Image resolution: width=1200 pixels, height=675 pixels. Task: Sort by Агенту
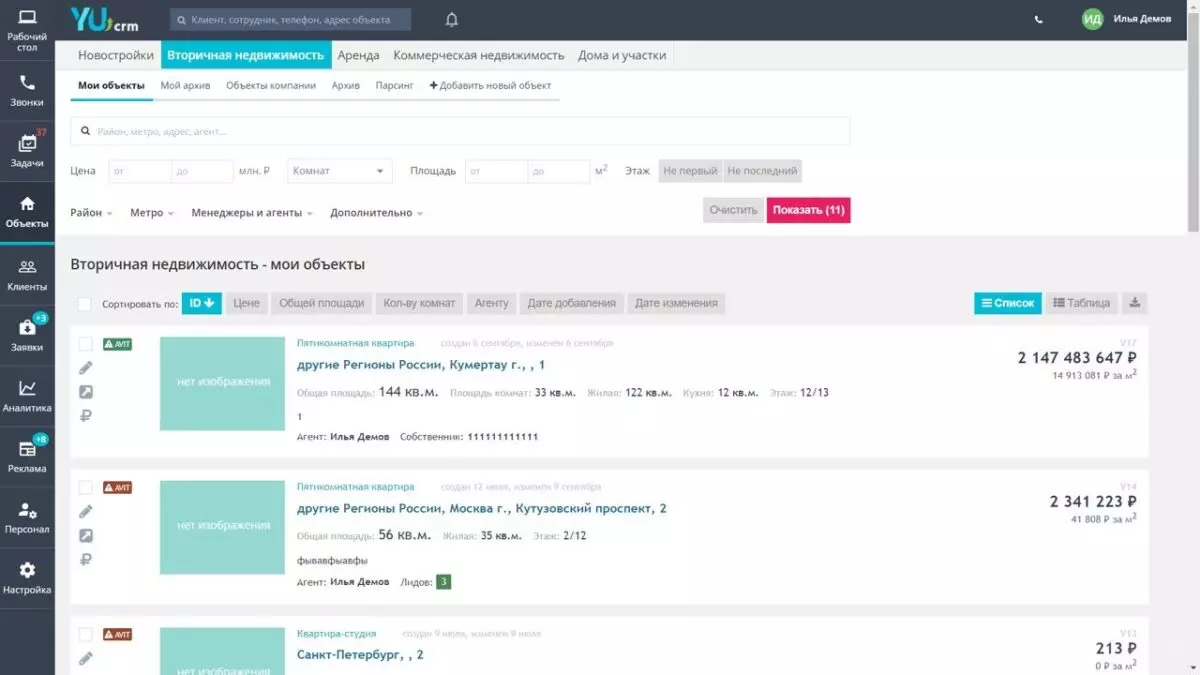click(491, 303)
